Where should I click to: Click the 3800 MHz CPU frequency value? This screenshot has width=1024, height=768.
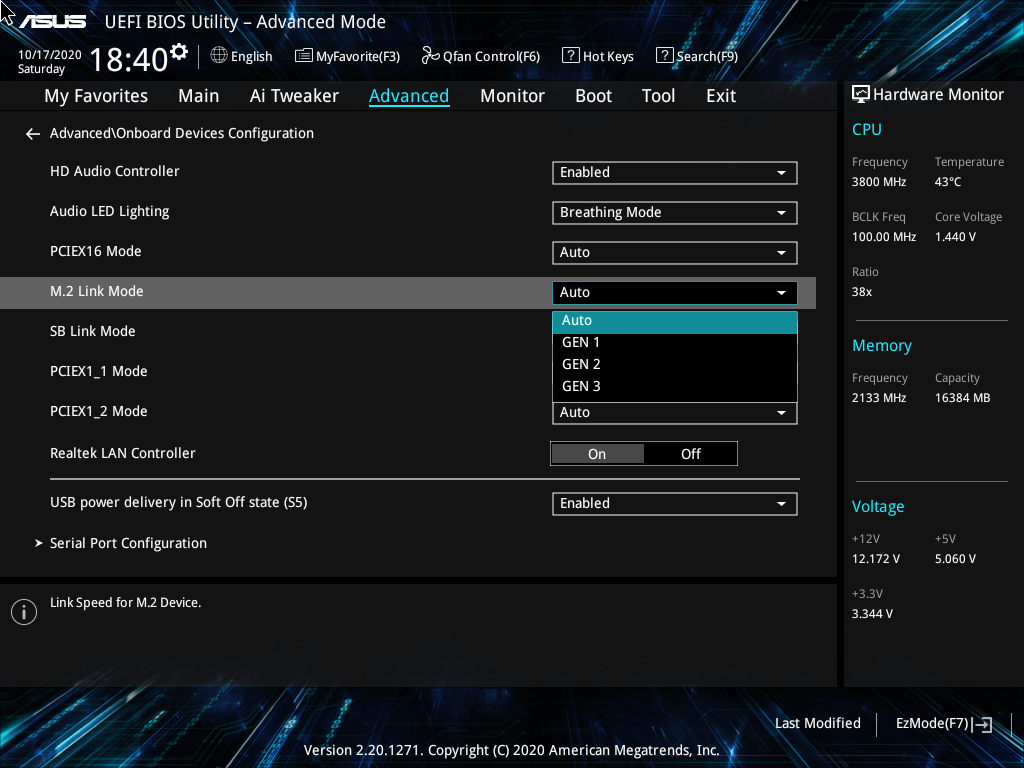coord(879,182)
